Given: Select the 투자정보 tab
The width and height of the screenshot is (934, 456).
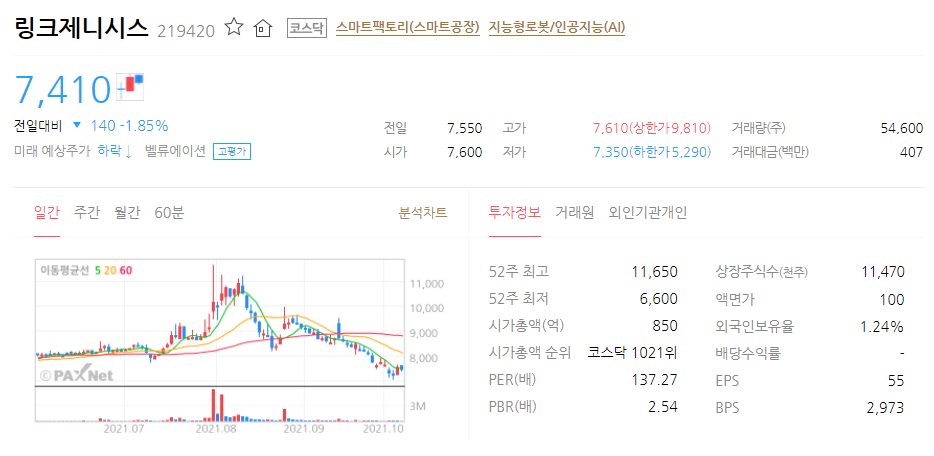Looking at the screenshot, I should (515, 213).
